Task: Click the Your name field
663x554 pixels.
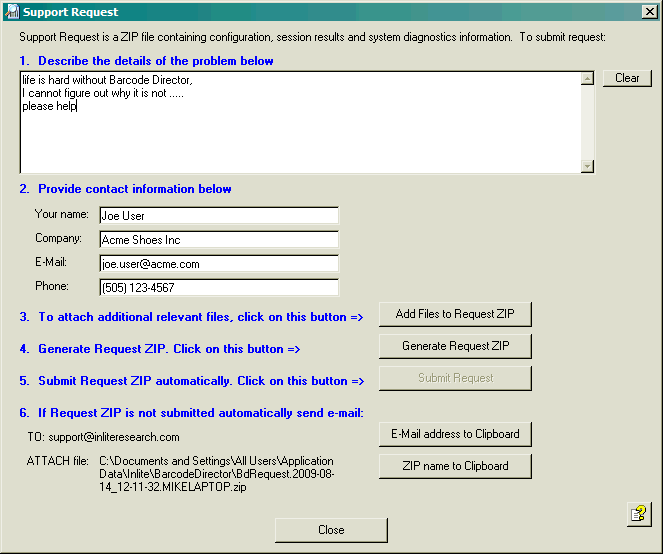Action: (218, 215)
